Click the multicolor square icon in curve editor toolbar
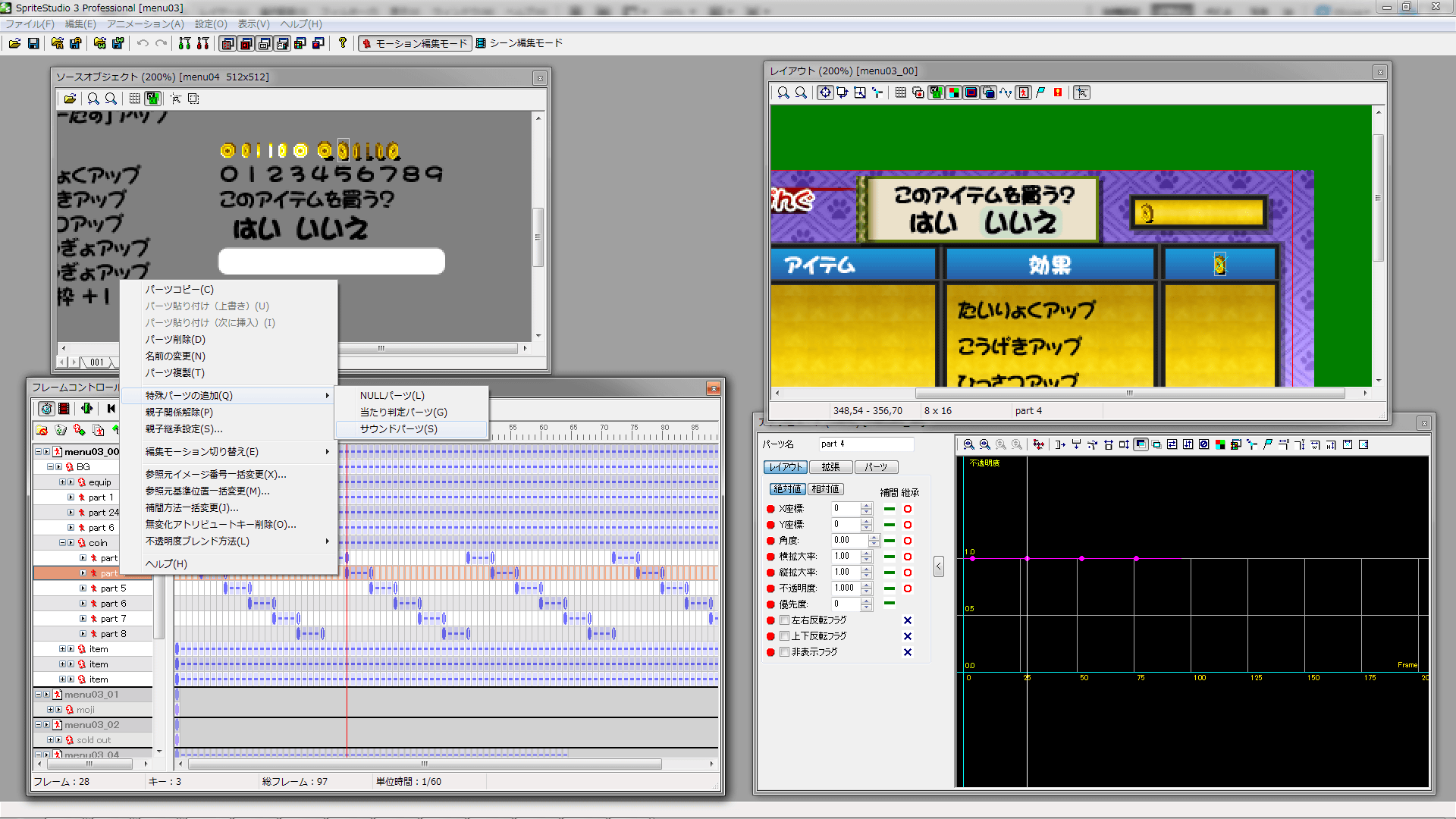Screen dimensions: 1456x819 [x=1220, y=444]
